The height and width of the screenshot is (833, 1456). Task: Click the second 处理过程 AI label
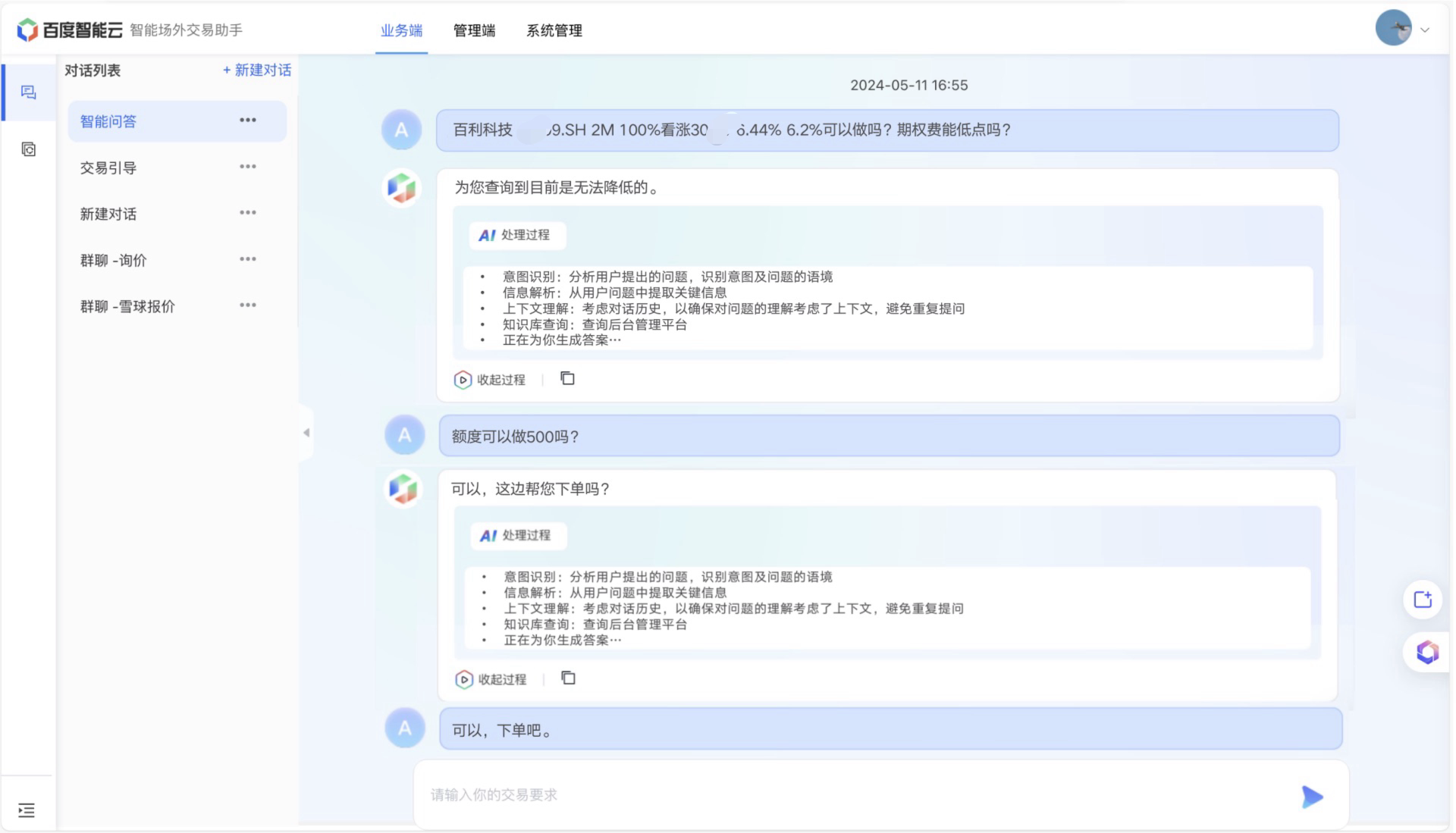click(x=518, y=535)
